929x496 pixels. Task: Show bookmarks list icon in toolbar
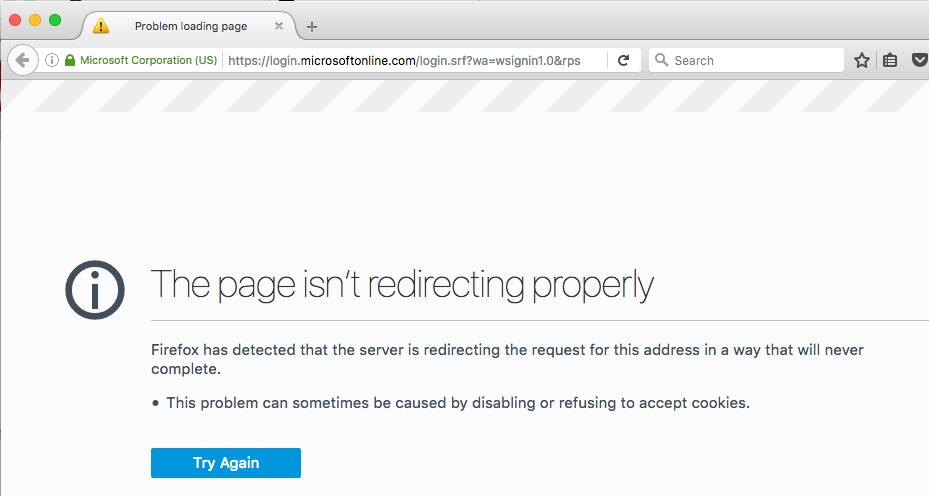click(x=890, y=60)
